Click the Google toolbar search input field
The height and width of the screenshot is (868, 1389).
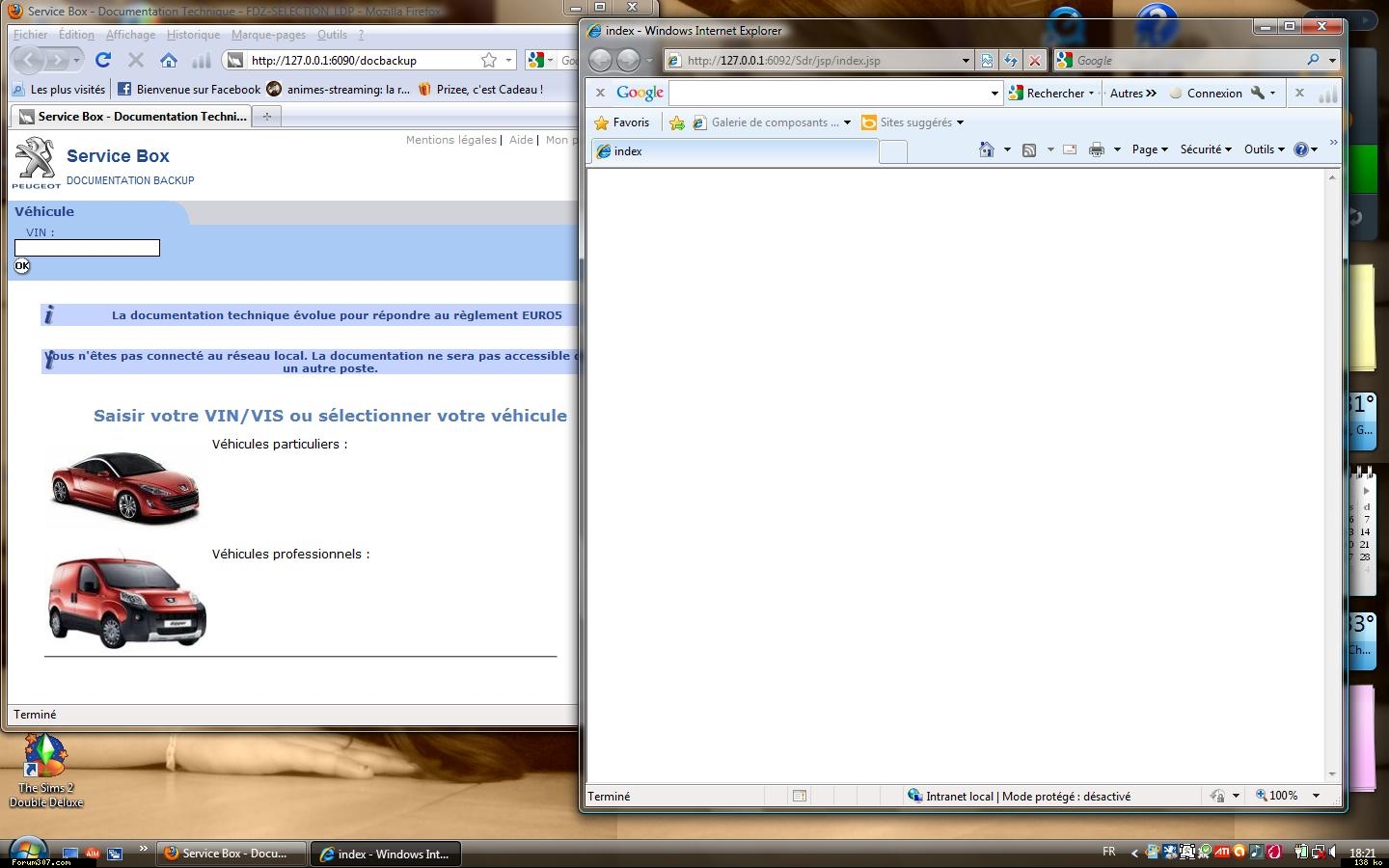point(830,94)
